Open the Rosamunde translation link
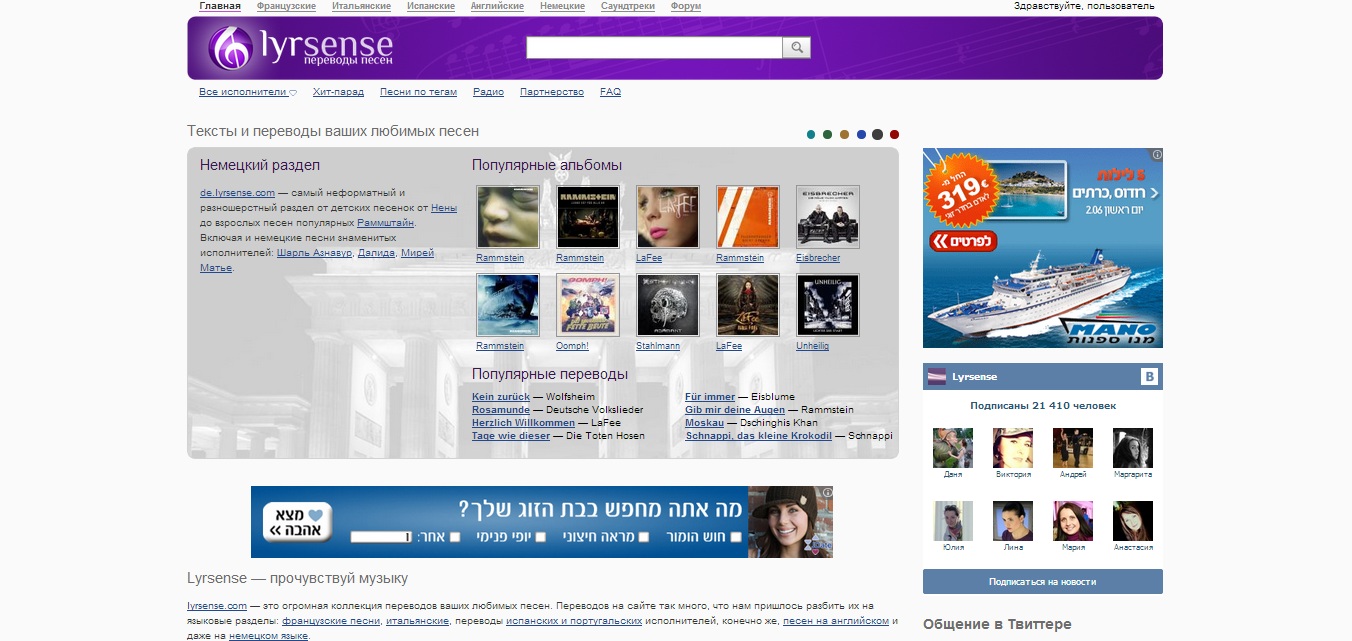Image resolution: width=1352 pixels, height=641 pixels. 501,410
